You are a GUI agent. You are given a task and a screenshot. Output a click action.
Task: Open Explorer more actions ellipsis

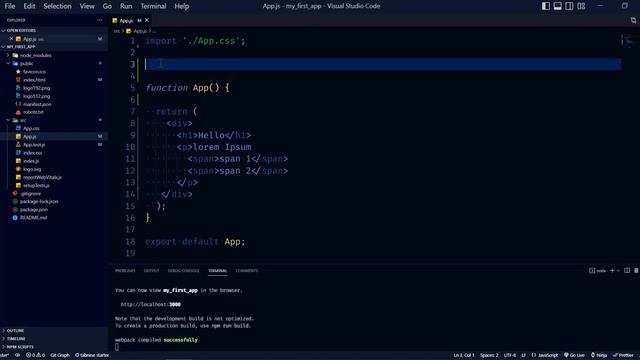pos(100,20)
